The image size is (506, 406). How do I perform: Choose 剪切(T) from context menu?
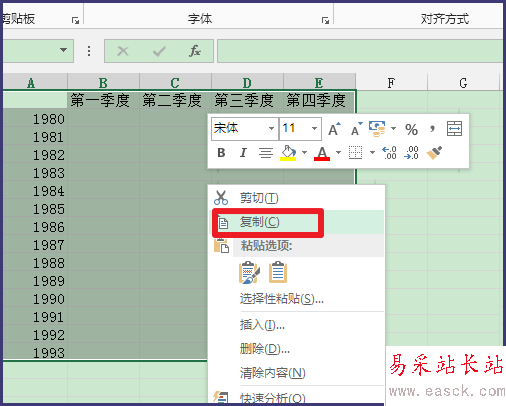pyautogui.click(x=296, y=198)
